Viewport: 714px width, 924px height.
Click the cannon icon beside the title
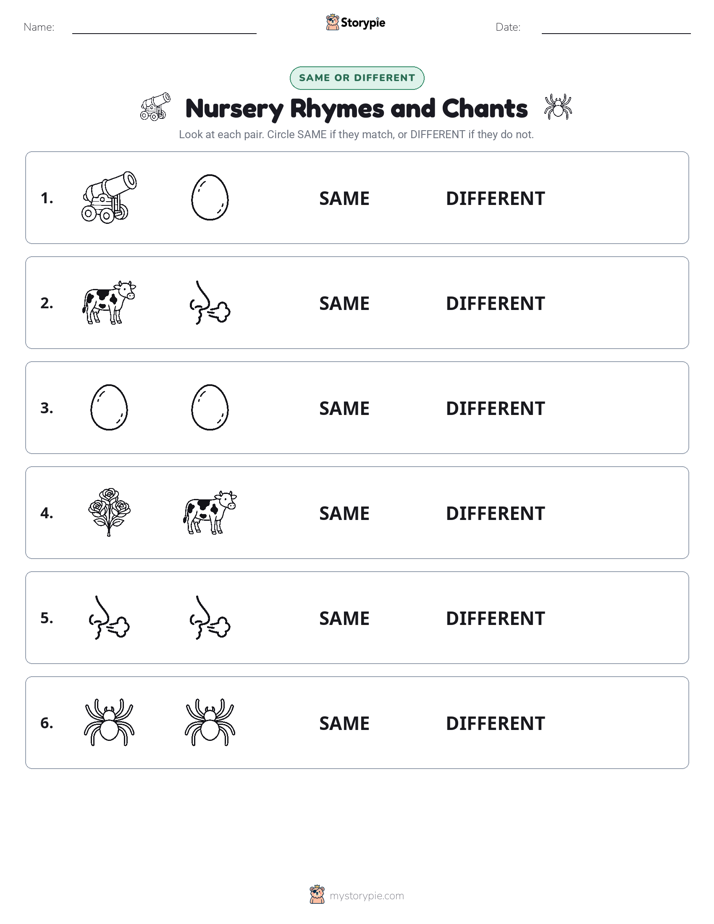(x=156, y=107)
